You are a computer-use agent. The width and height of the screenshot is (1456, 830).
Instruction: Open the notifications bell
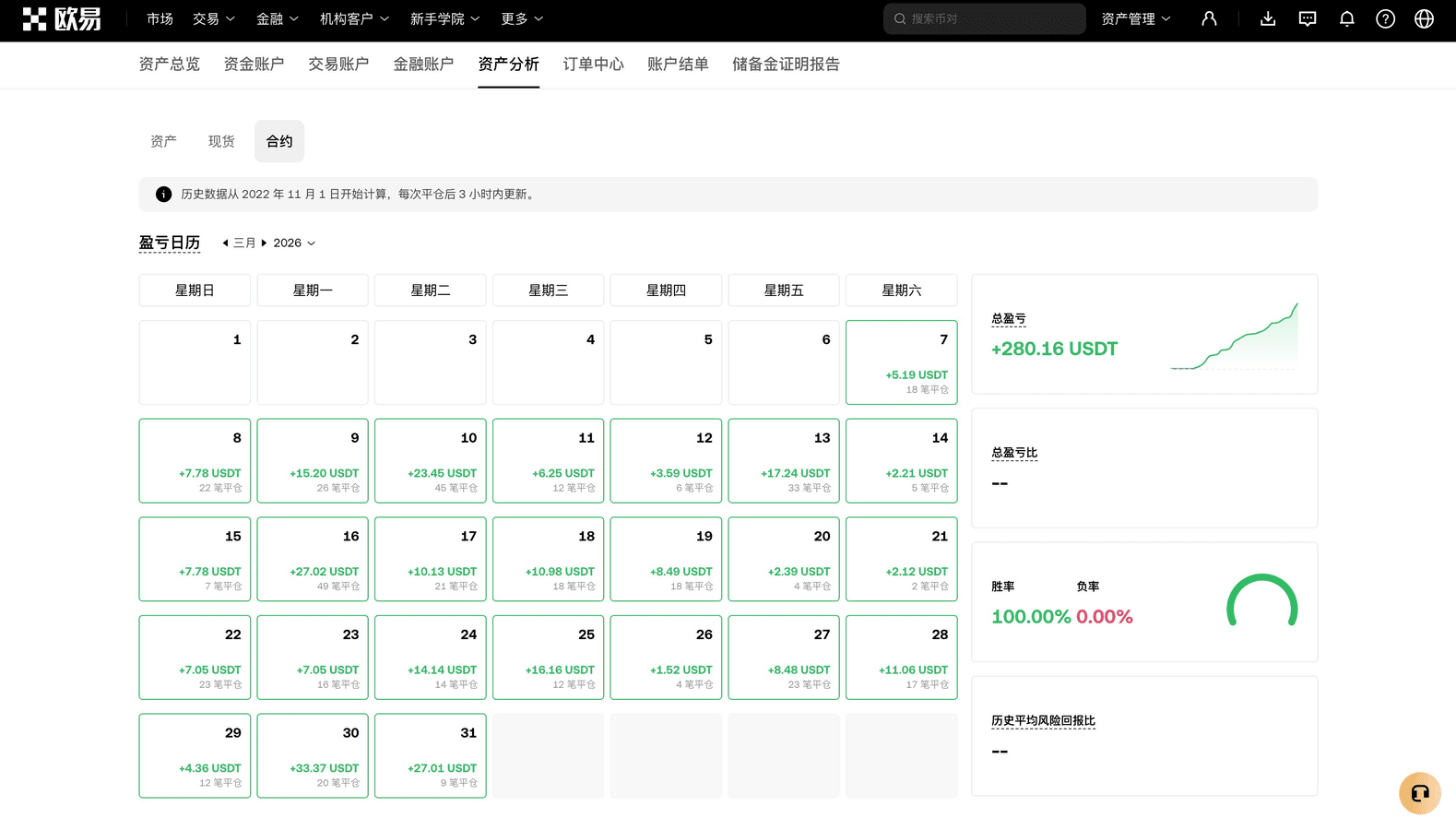1347,18
